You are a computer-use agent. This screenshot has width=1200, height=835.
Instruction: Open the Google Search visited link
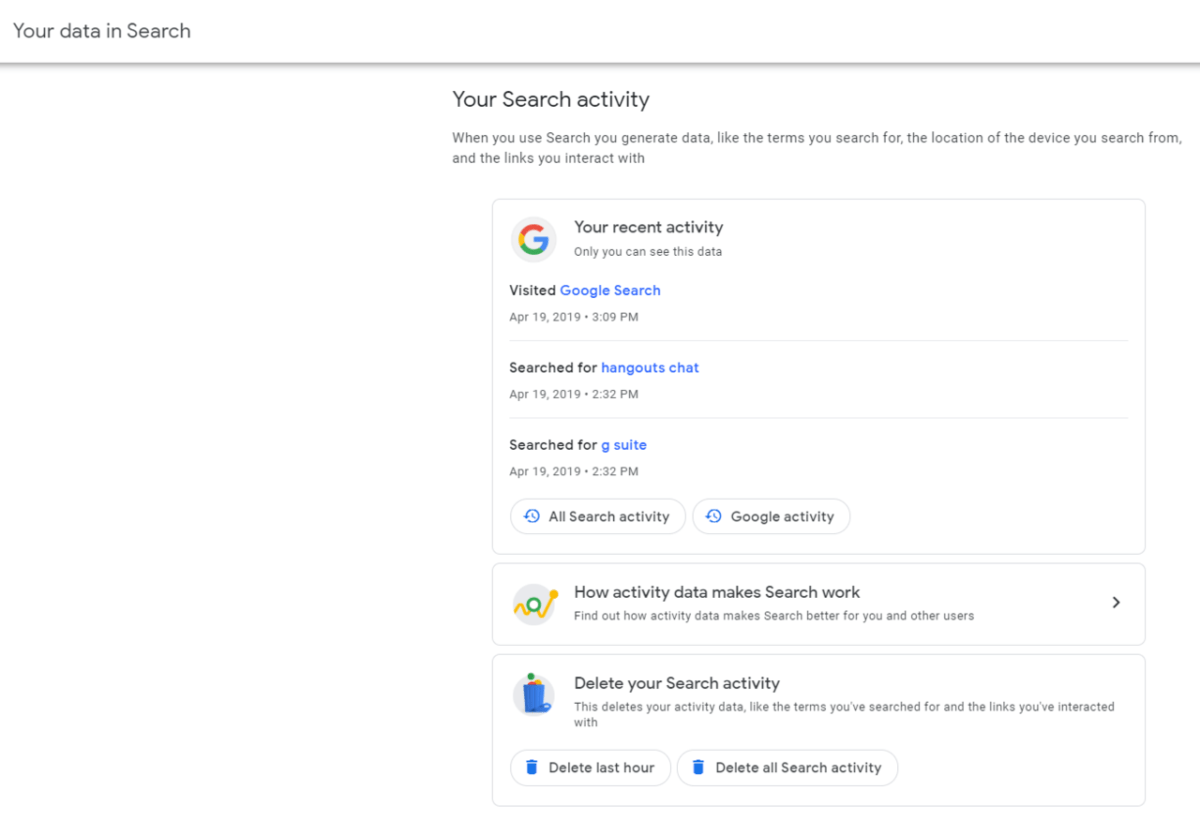pyautogui.click(x=610, y=290)
